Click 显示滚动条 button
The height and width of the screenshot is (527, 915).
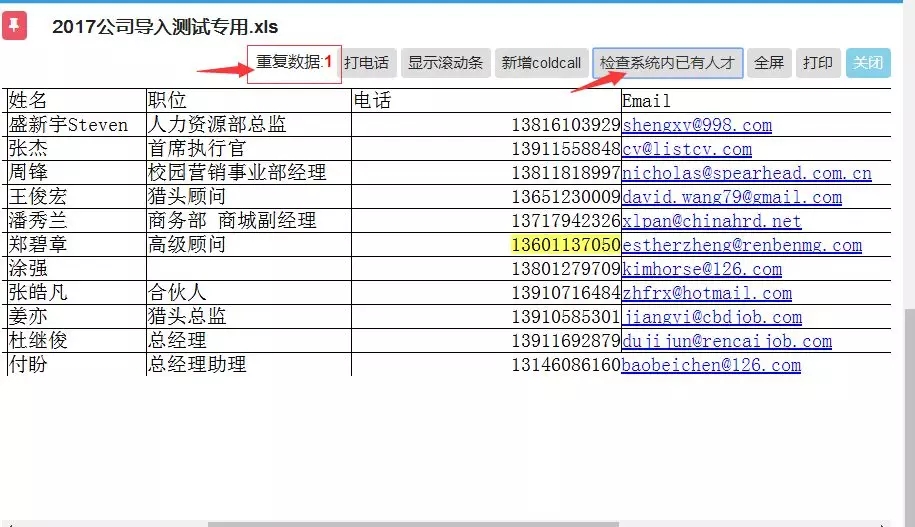coord(446,62)
